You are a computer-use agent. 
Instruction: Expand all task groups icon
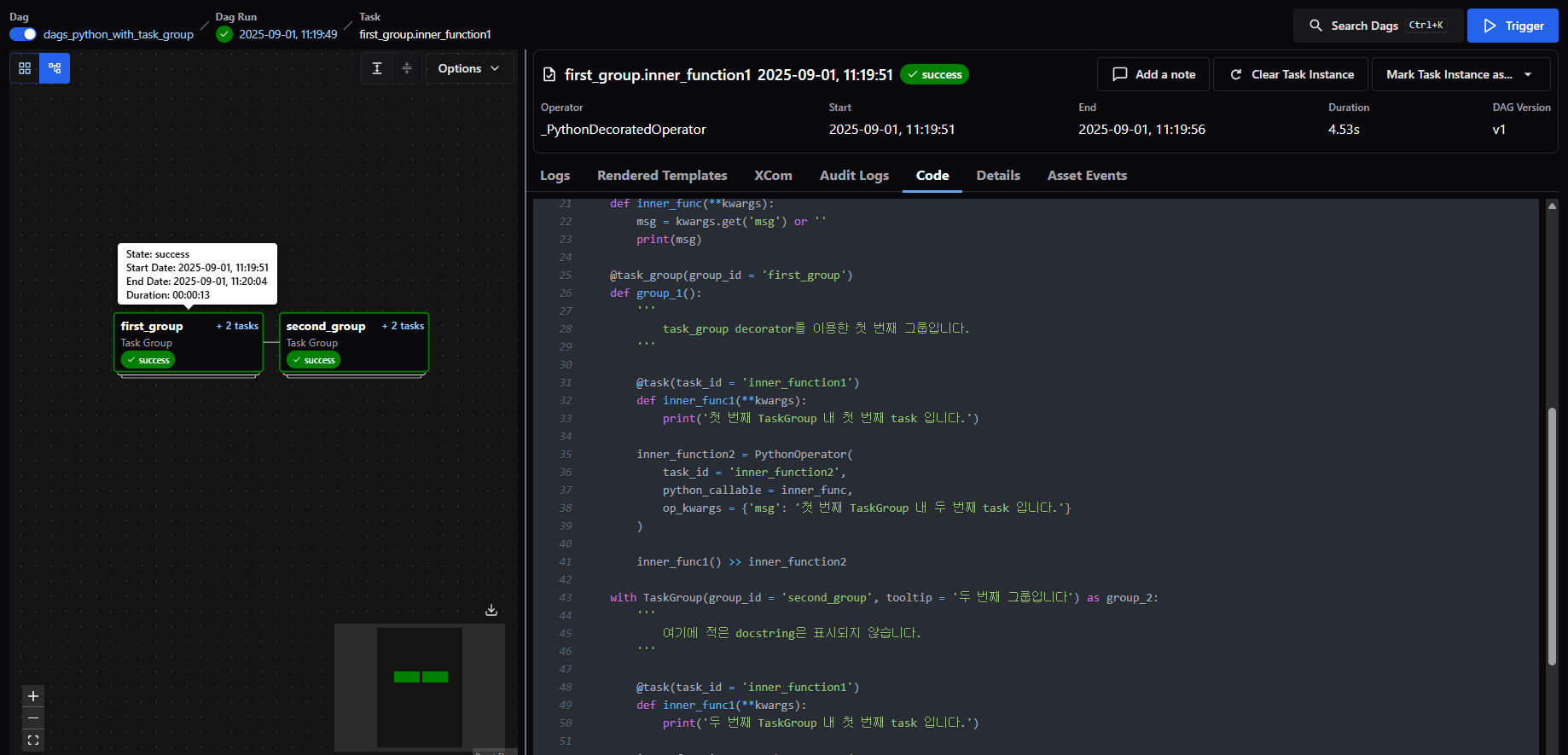tap(377, 68)
